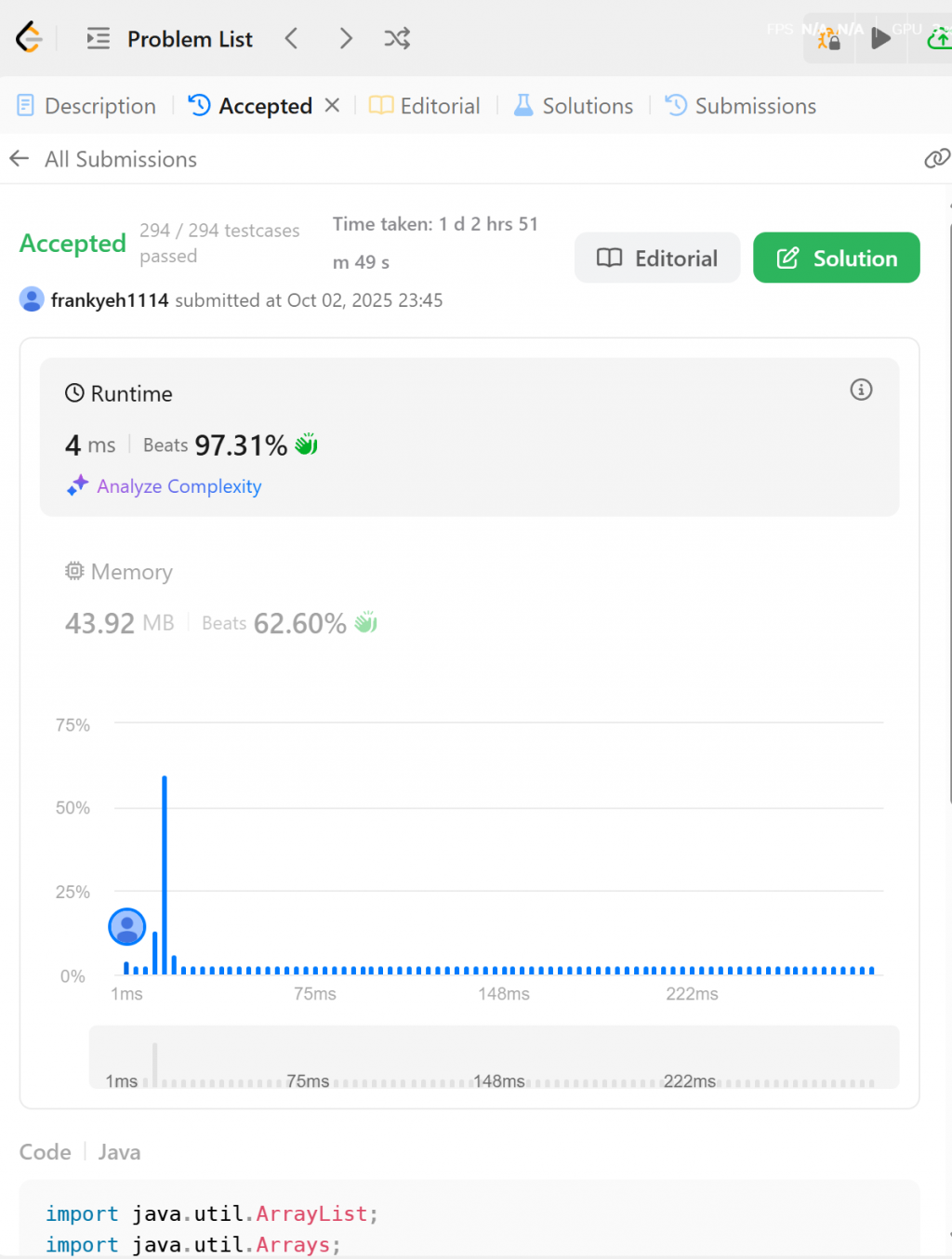Open the Problem List panel
This screenshot has width=952, height=1259.
coord(169,39)
